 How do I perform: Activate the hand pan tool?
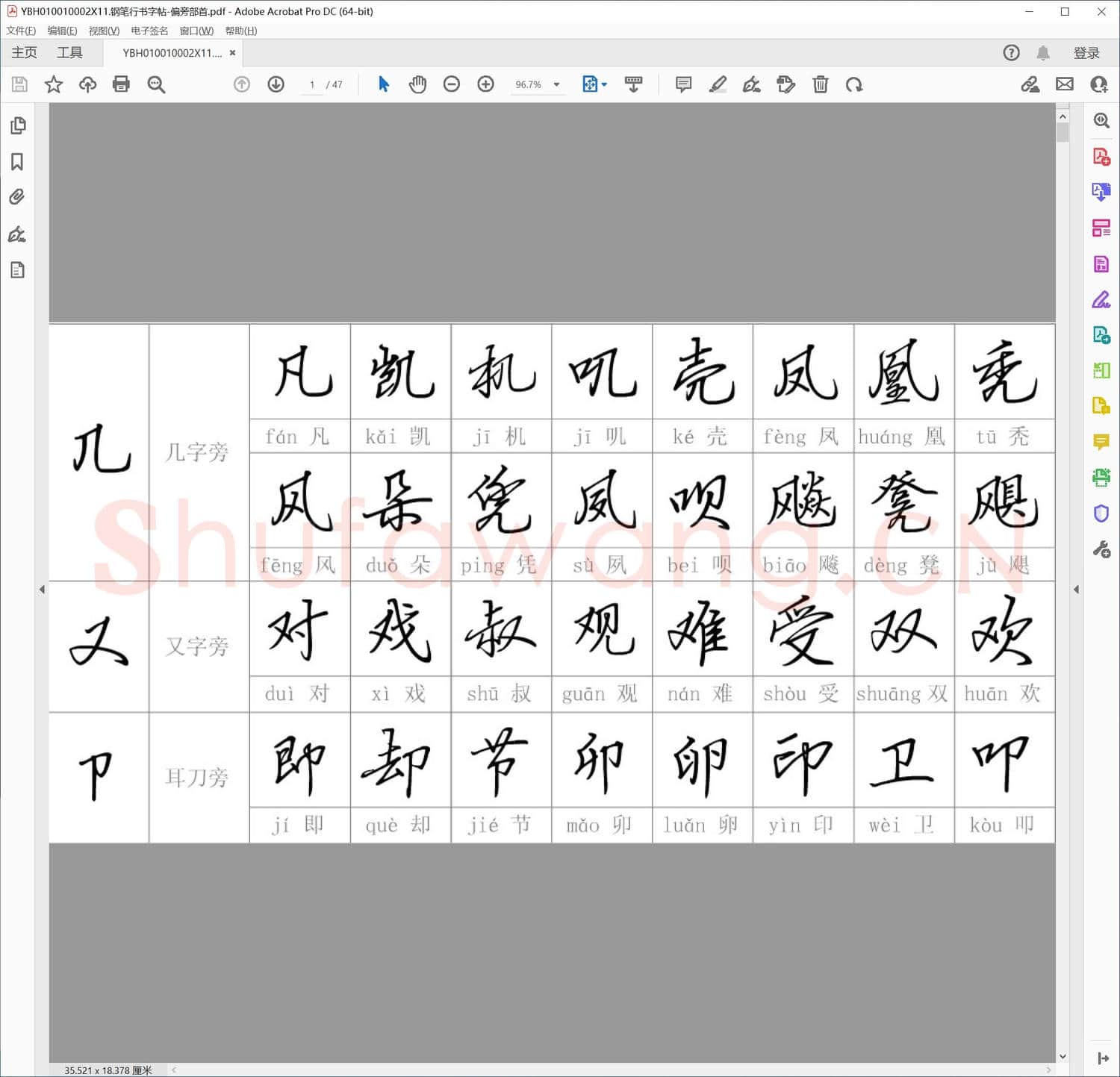[418, 84]
